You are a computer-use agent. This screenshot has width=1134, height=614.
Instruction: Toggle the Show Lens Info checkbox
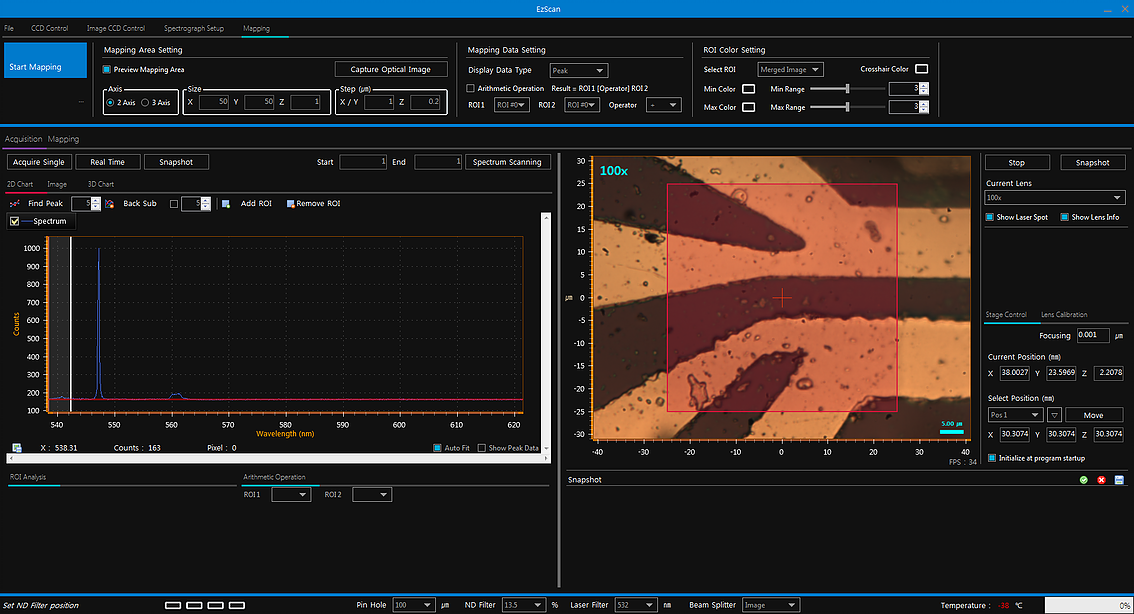coord(1065,217)
